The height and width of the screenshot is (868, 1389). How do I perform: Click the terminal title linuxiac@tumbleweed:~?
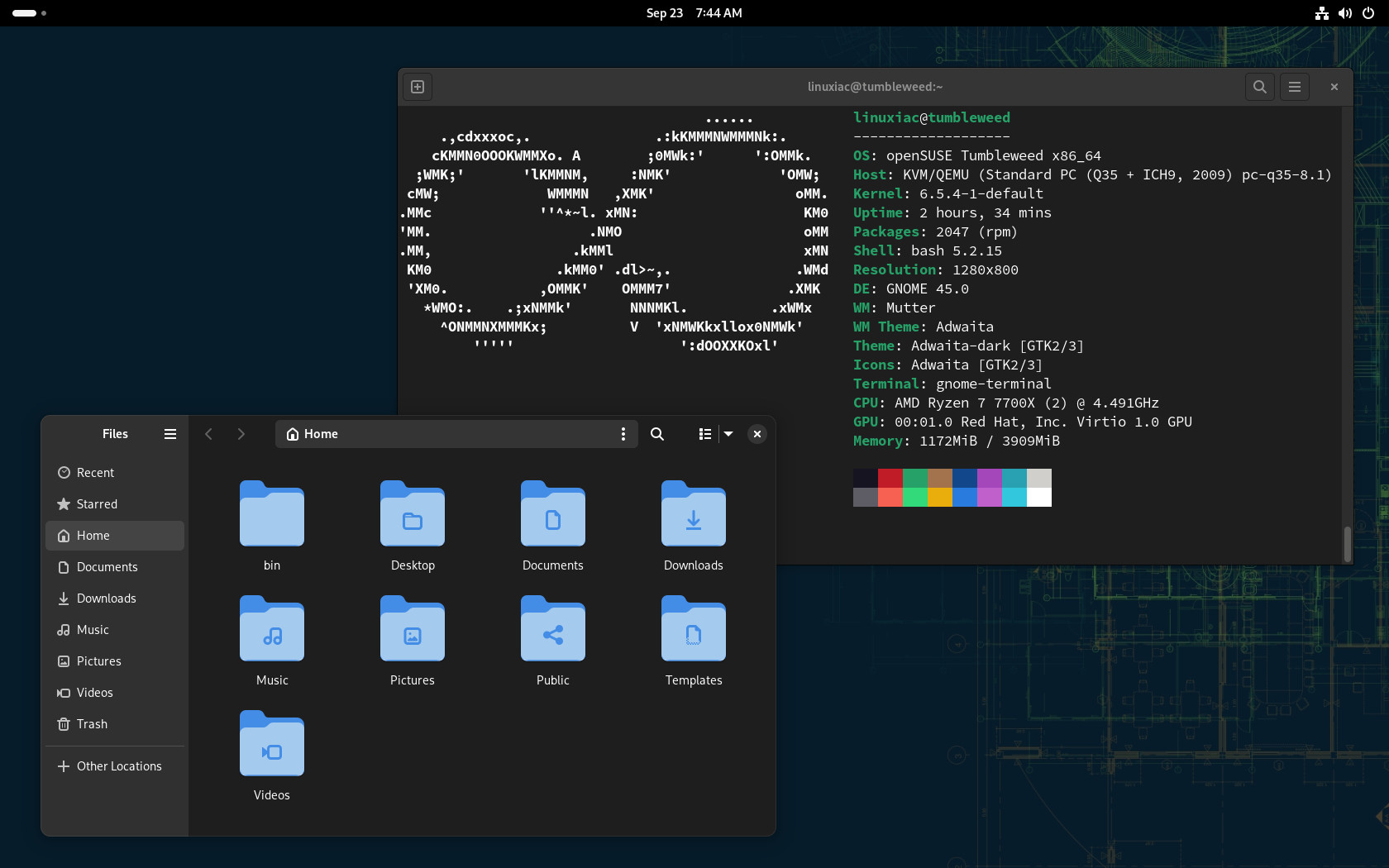pyautogui.click(x=875, y=87)
